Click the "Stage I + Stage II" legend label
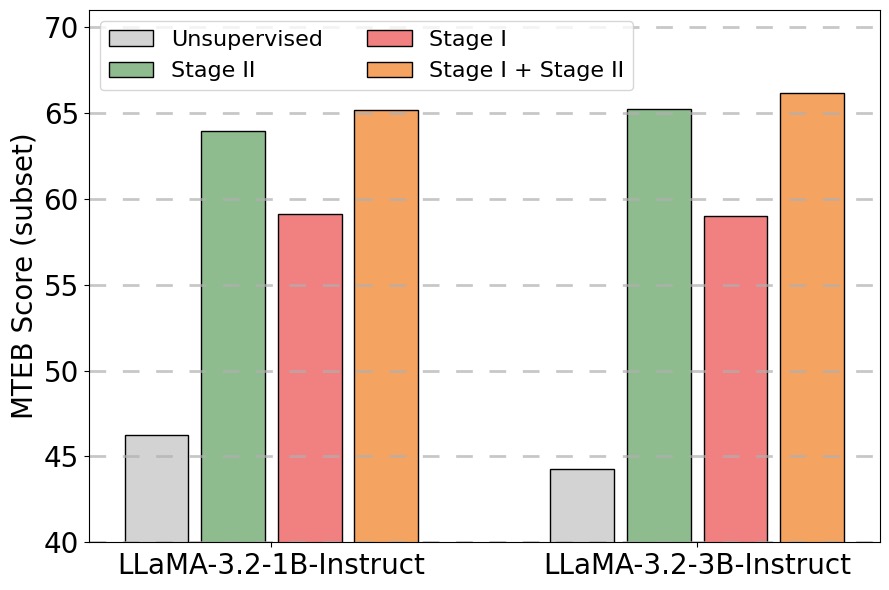 click(526, 69)
